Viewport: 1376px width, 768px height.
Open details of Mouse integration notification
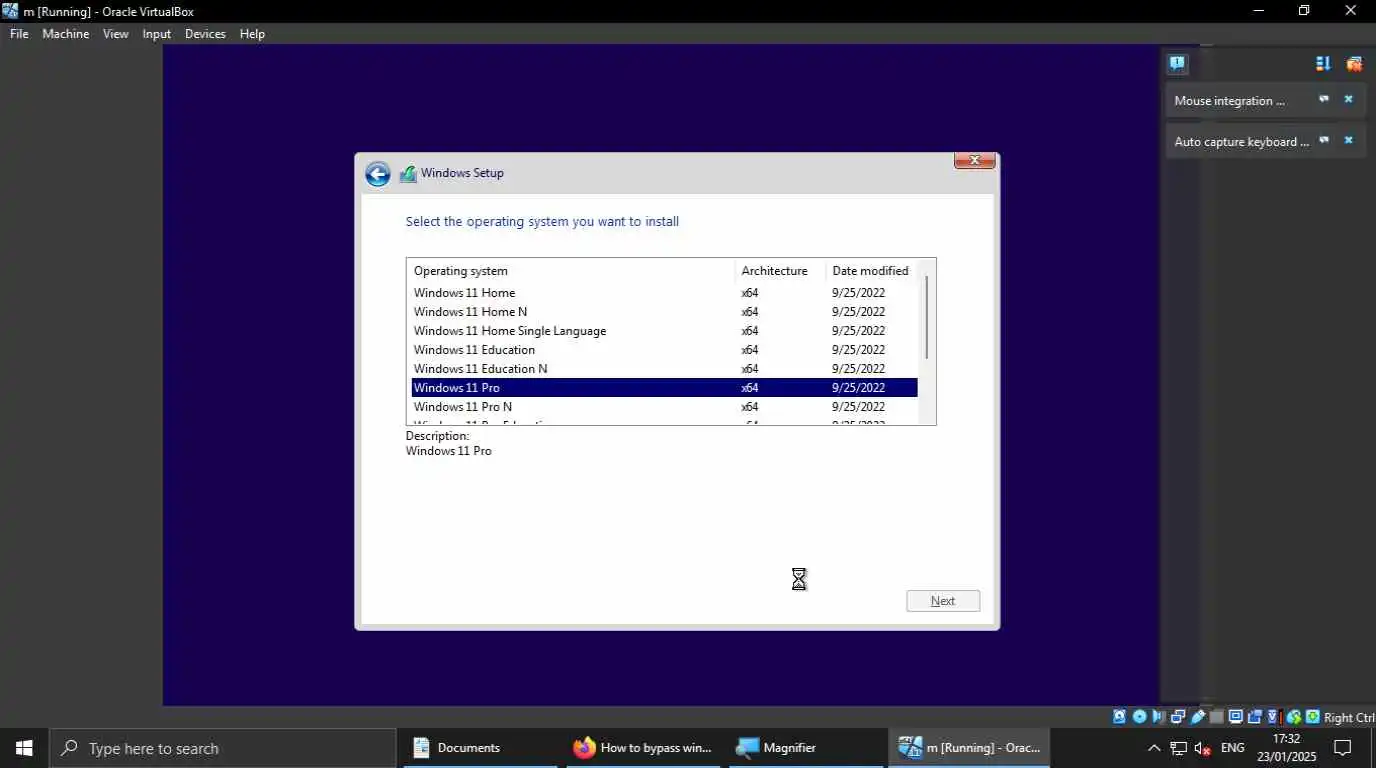point(1323,100)
